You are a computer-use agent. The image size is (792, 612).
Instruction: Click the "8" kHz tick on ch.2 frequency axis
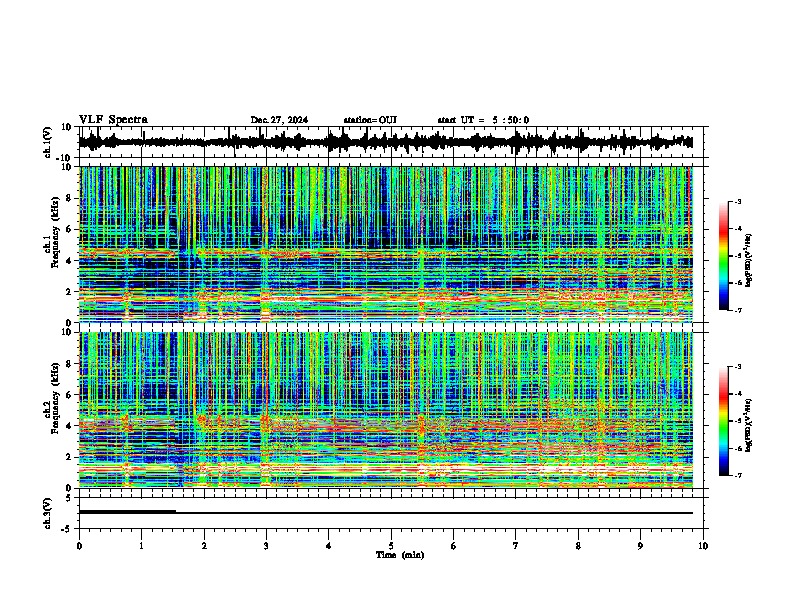point(69,364)
